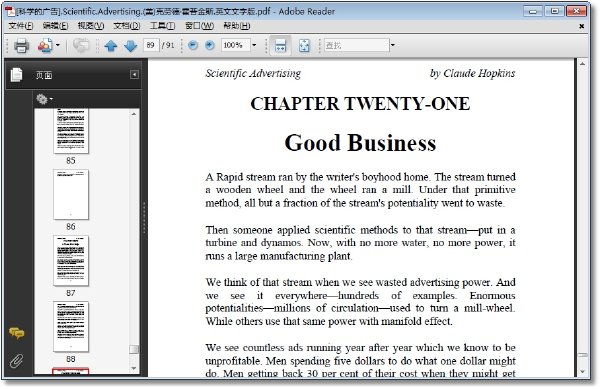Click the zoom out minus button
This screenshot has width=600, height=389.
click(193, 45)
